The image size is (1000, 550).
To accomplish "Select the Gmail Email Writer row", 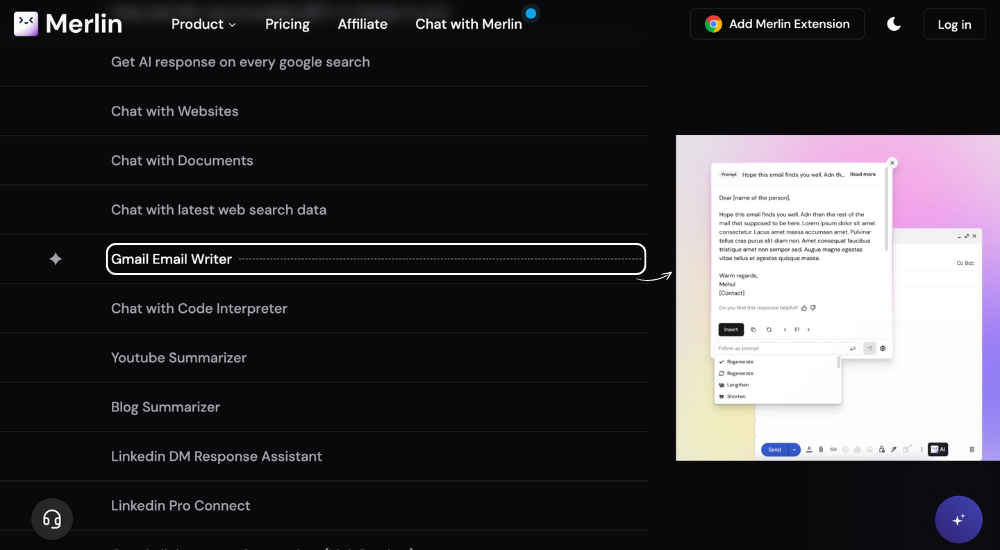I will coord(376,259).
